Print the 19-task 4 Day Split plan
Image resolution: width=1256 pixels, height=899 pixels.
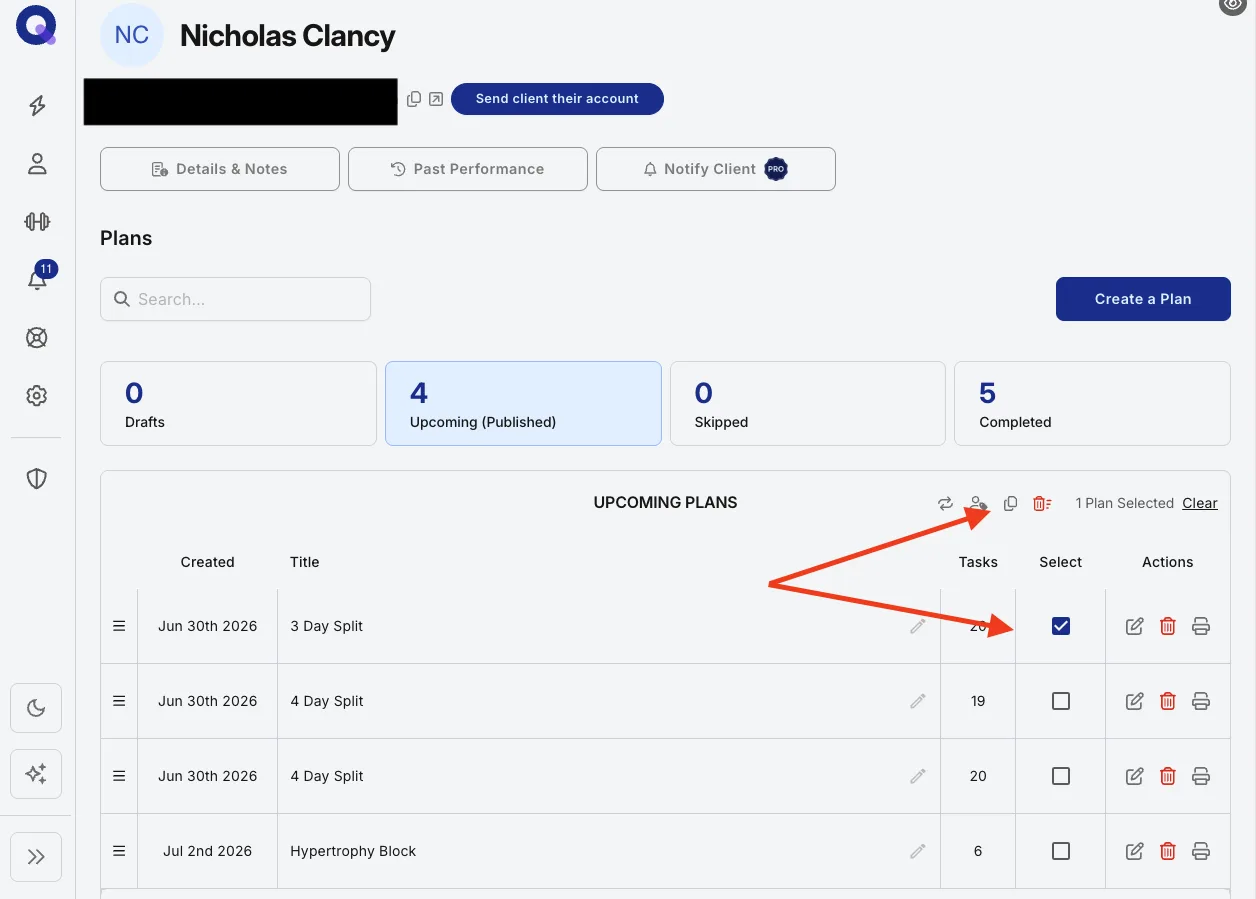(1201, 701)
